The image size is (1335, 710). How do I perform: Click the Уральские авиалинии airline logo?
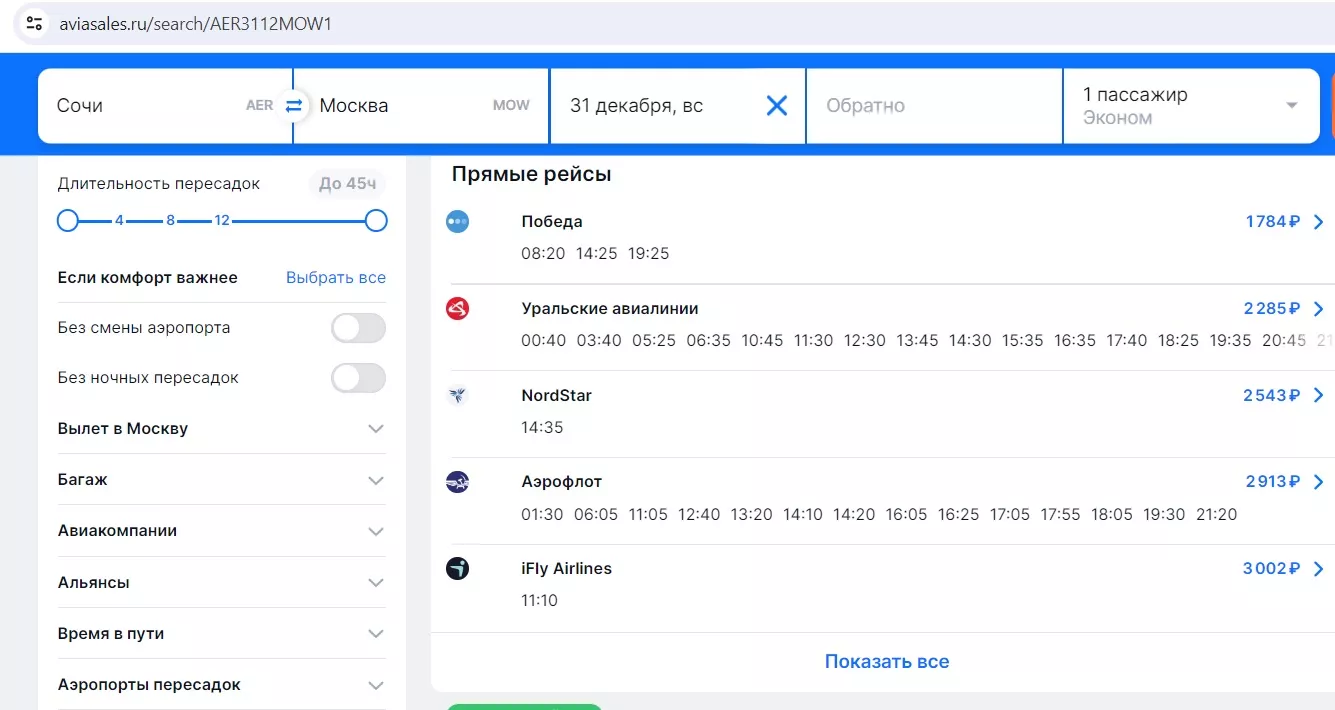tap(457, 309)
